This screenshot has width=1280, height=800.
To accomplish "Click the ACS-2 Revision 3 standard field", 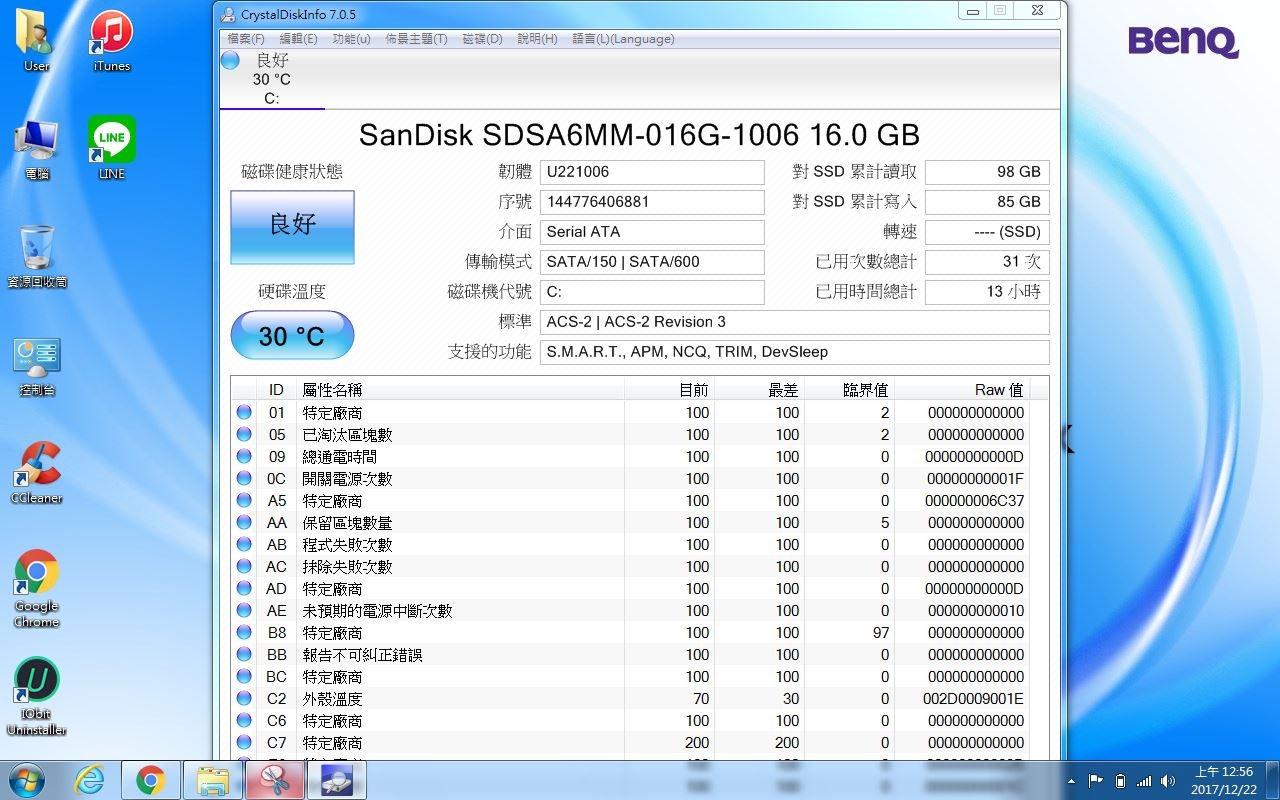I will (794, 322).
